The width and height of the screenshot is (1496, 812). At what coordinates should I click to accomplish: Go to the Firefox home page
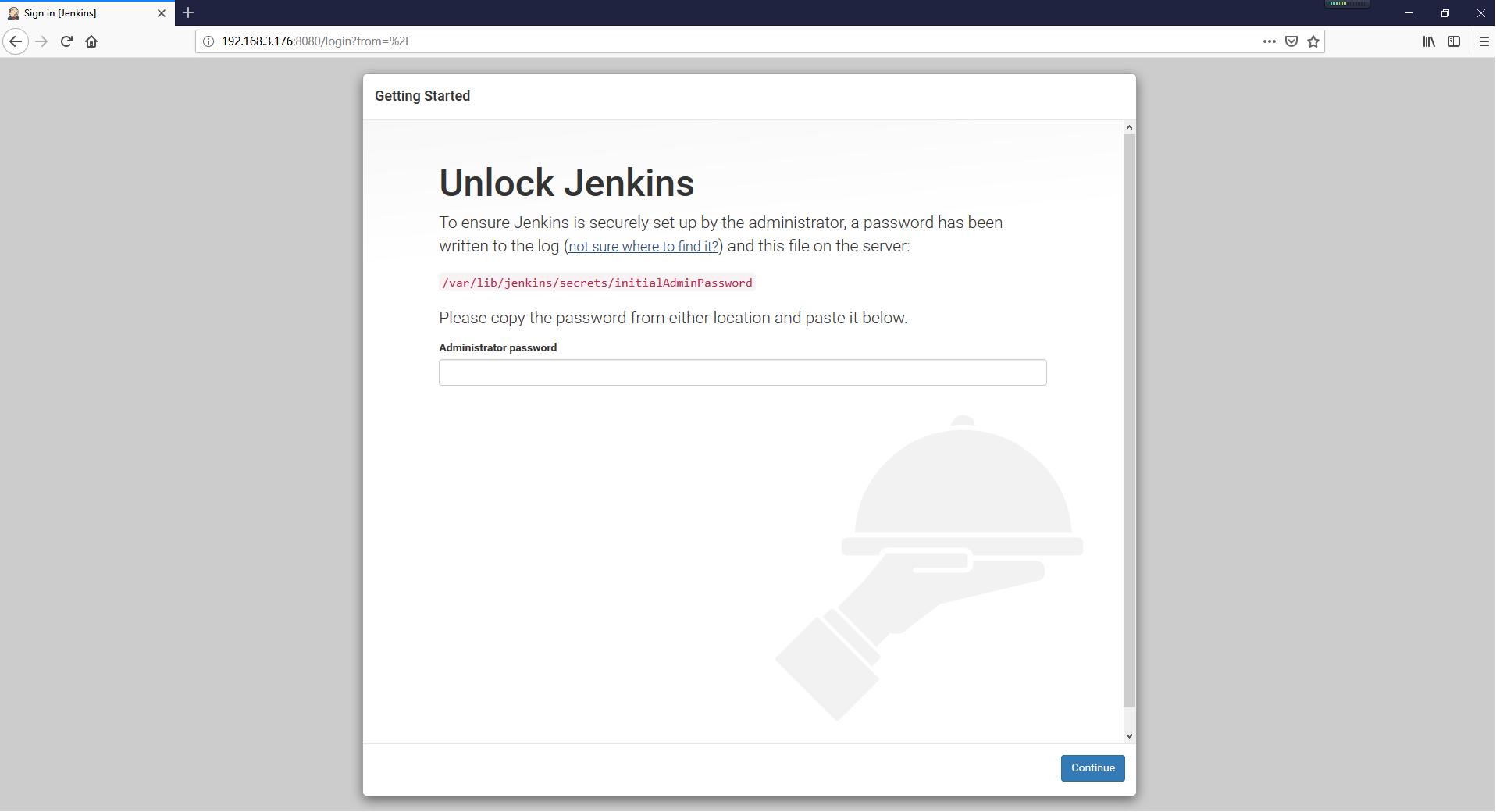tap(91, 41)
